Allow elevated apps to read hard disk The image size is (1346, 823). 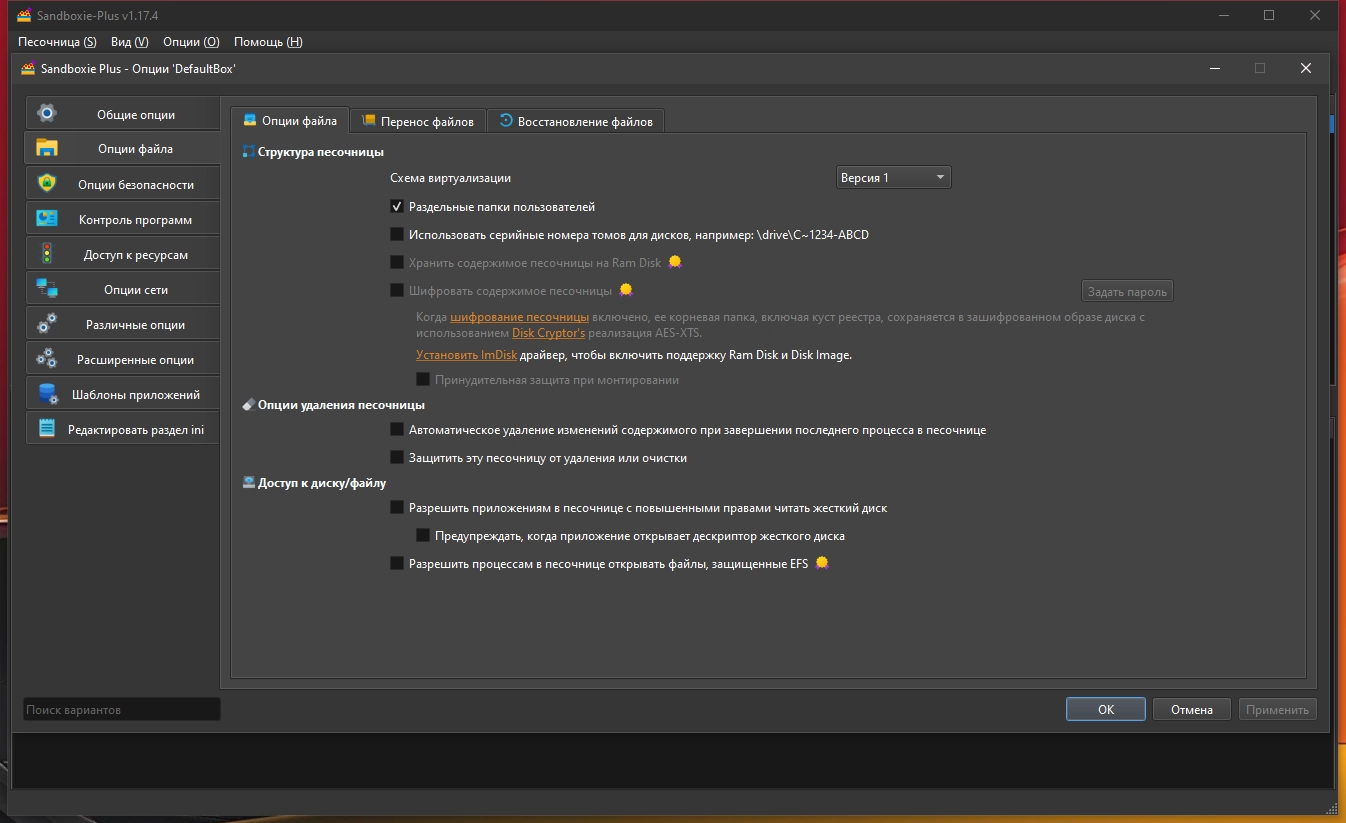pyautogui.click(x=397, y=508)
